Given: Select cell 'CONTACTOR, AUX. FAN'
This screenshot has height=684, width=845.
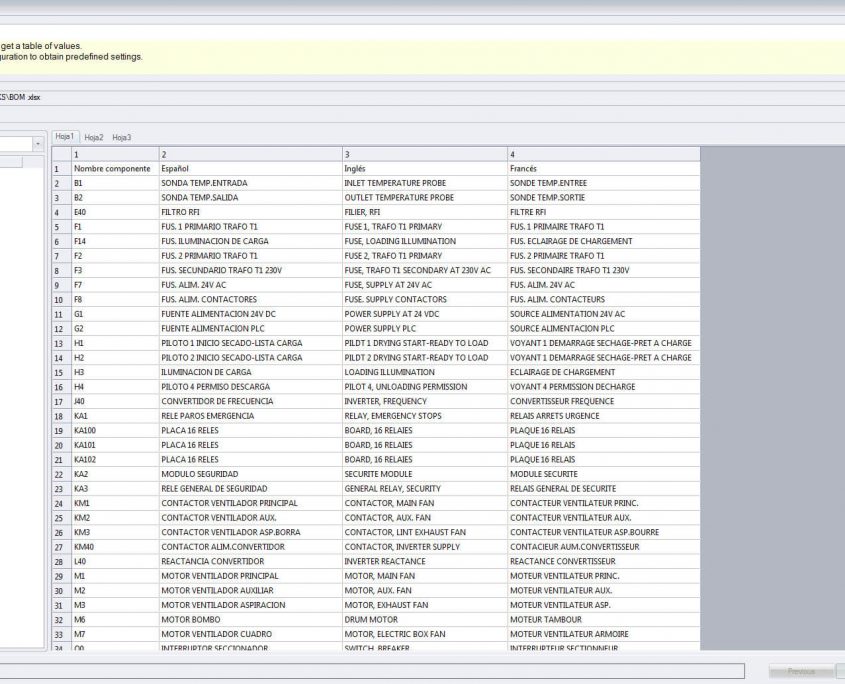Looking at the screenshot, I should pyautogui.click(x=425, y=518).
